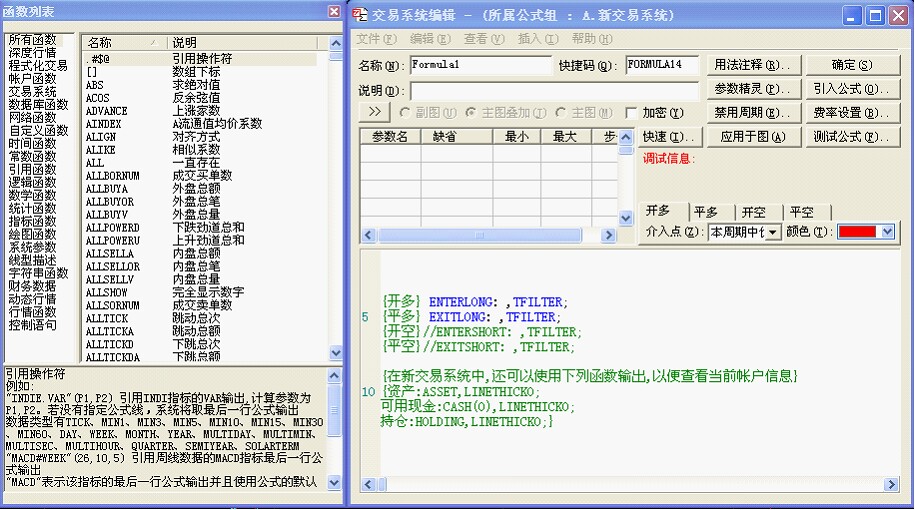Select 控制语句 category
Image resolution: width=915 pixels, height=510 pixels.
click(33, 324)
